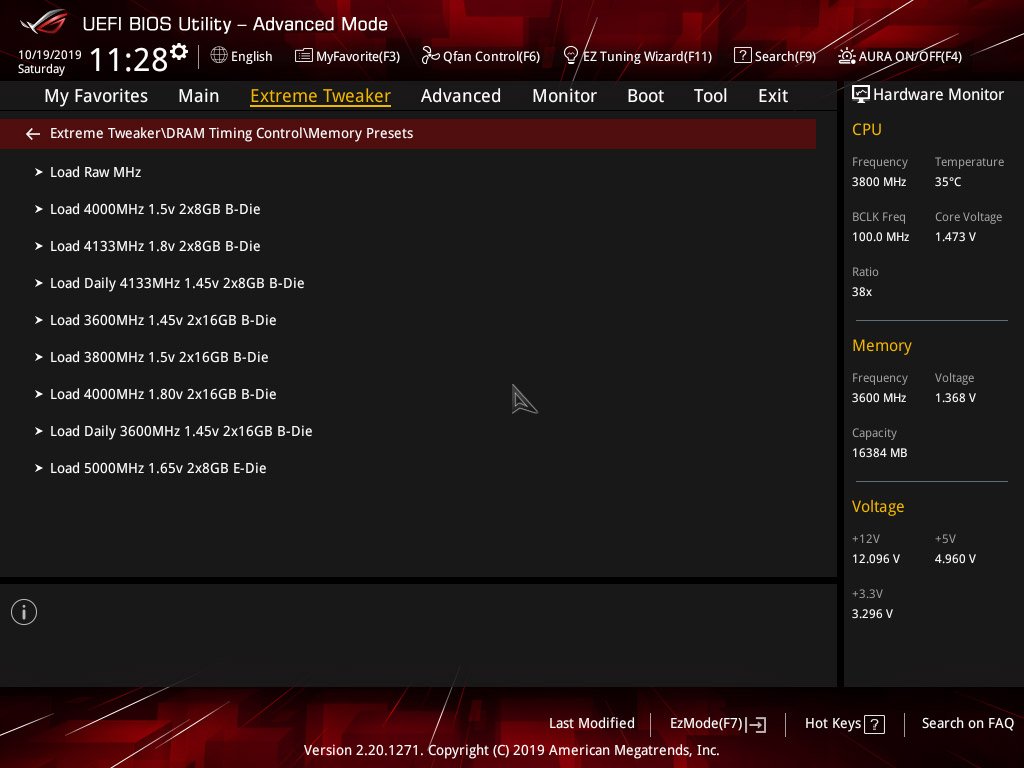The image size is (1024, 768).
Task: Go back using the left arrow icon
Action: click(33, 134)
